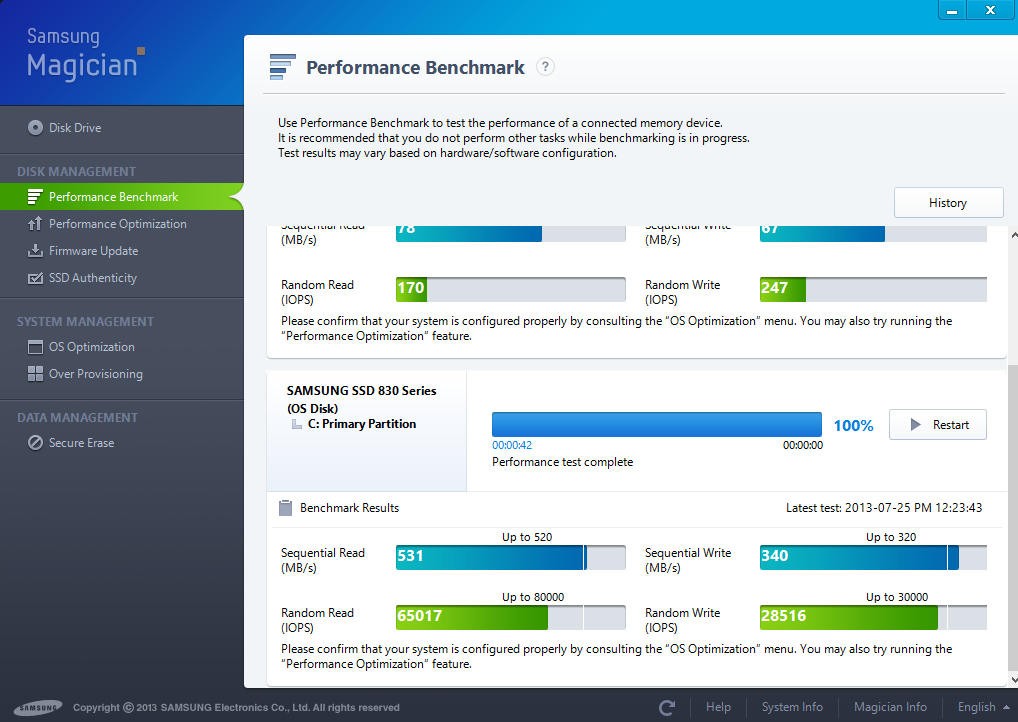The height and width of the screenshot is (722, 1018).
Task: Click the Up to 30000 label
Action: pyautogui.click(x=897, y=597)
